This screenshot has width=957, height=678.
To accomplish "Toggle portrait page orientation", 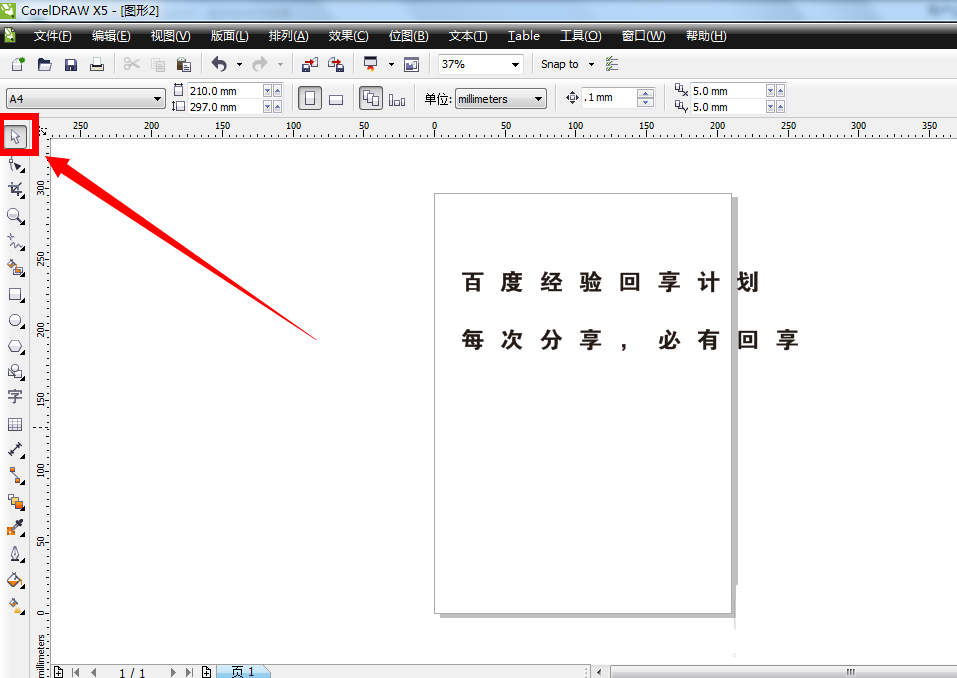I will pos(310,98).
